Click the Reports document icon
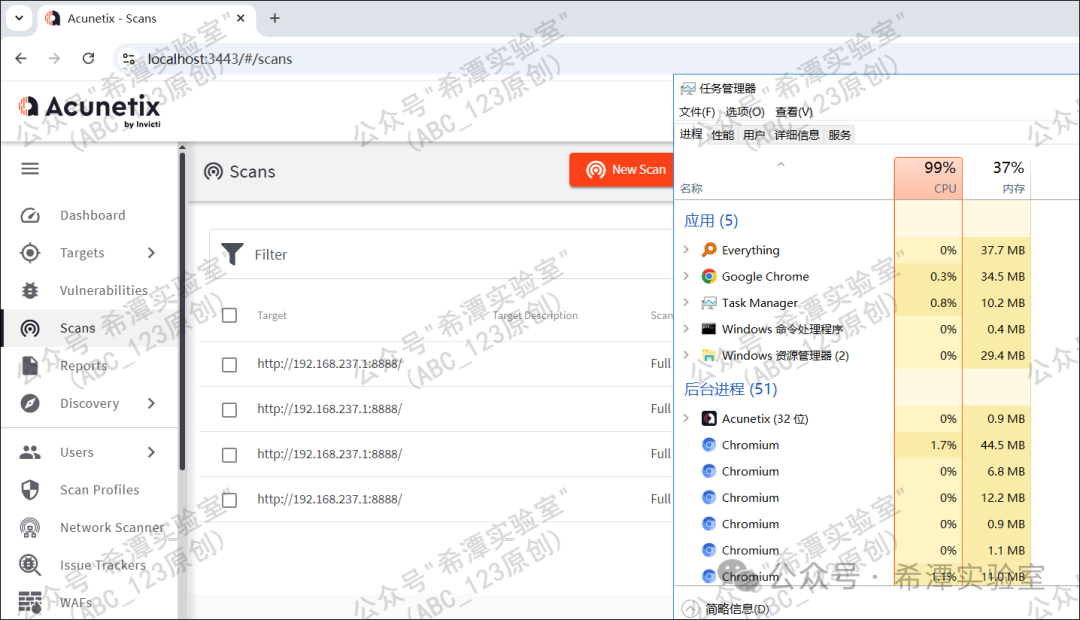This screenshot has height=620, width=1080. click(30, 366)
